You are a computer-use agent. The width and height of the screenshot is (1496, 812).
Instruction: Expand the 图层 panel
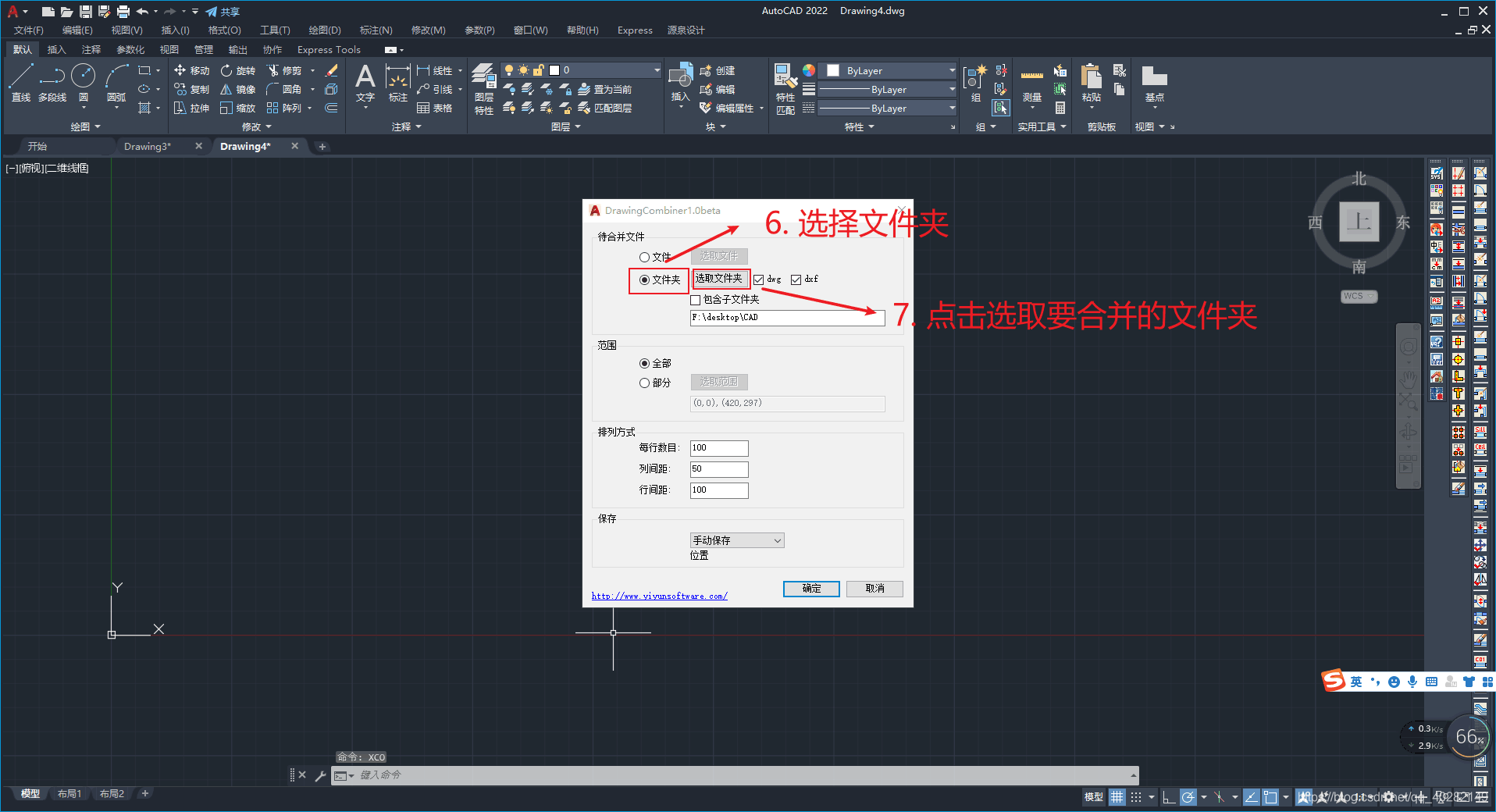coord(566,126)
